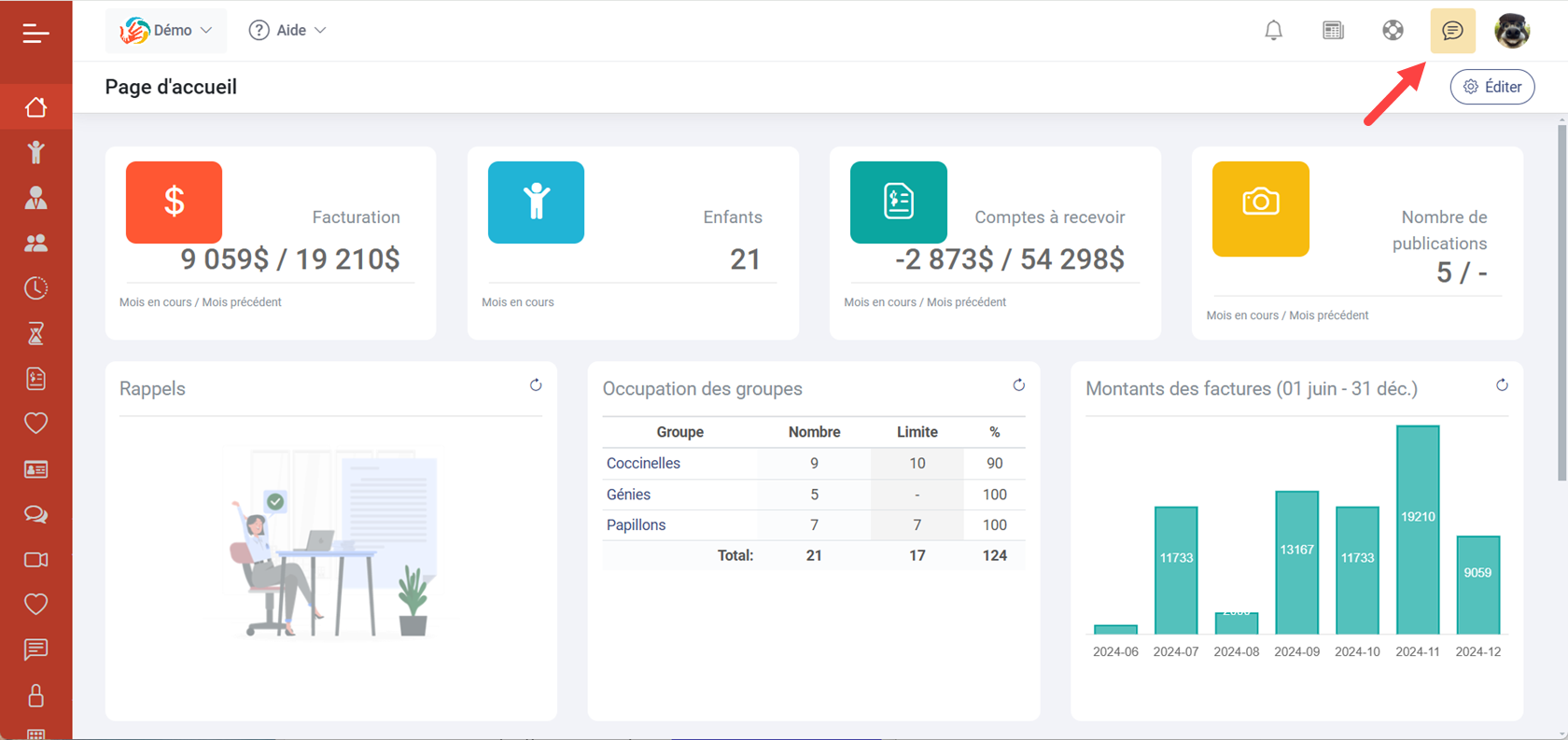Click the support lifebuoy icon

point(1393,31)
